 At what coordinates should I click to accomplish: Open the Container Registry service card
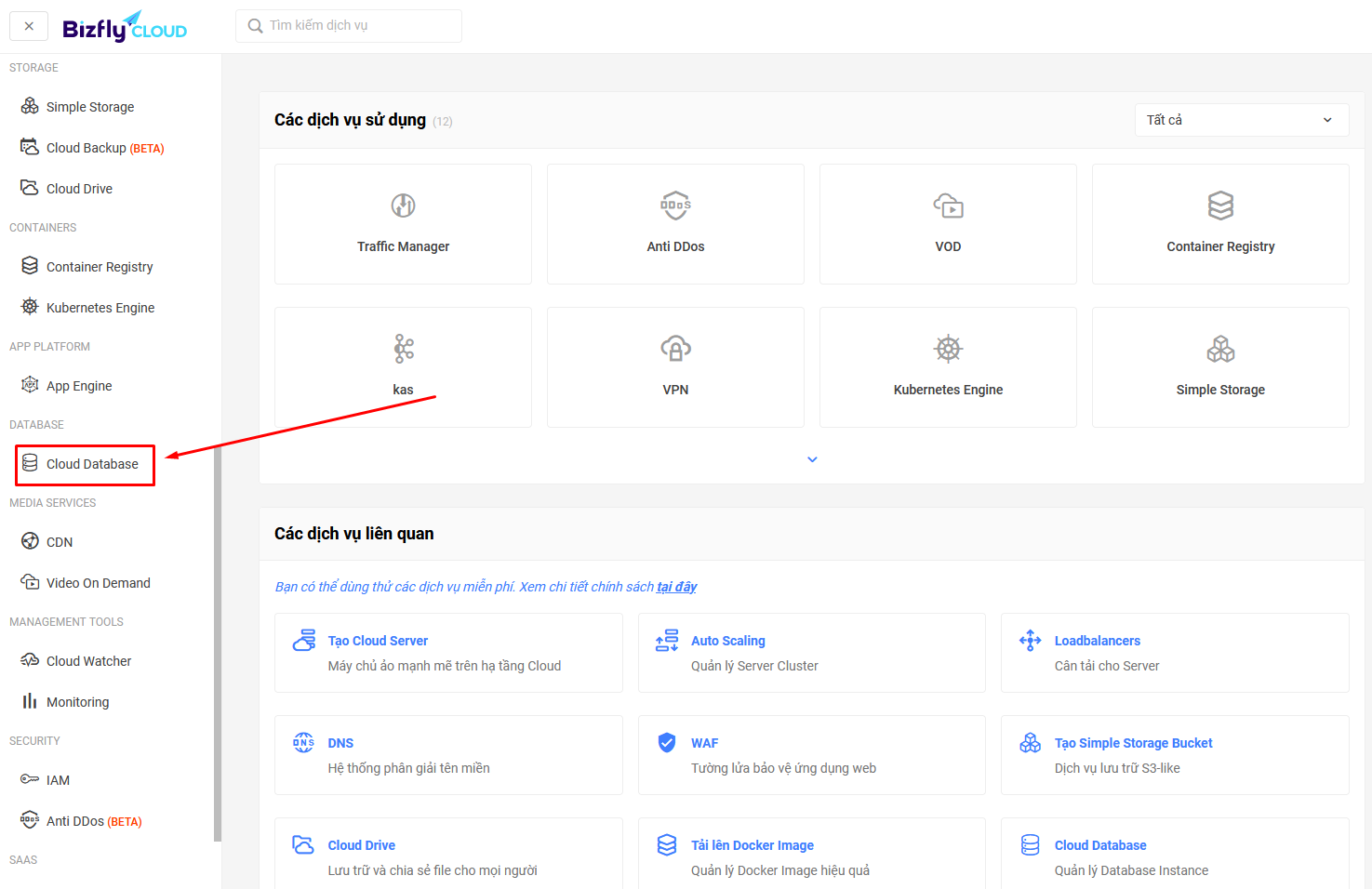tap(1220, 224)
